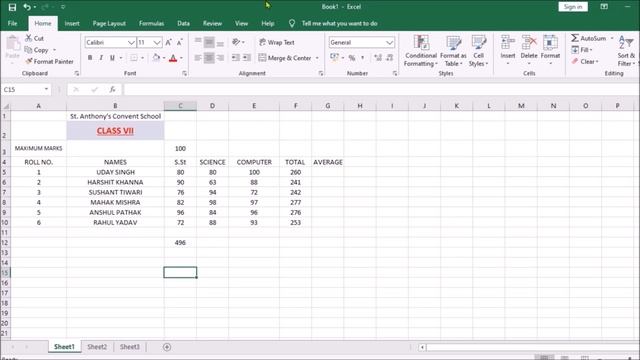Click Increase Indent icon
Screen dimensions: 640x360
tap(247, 58)
